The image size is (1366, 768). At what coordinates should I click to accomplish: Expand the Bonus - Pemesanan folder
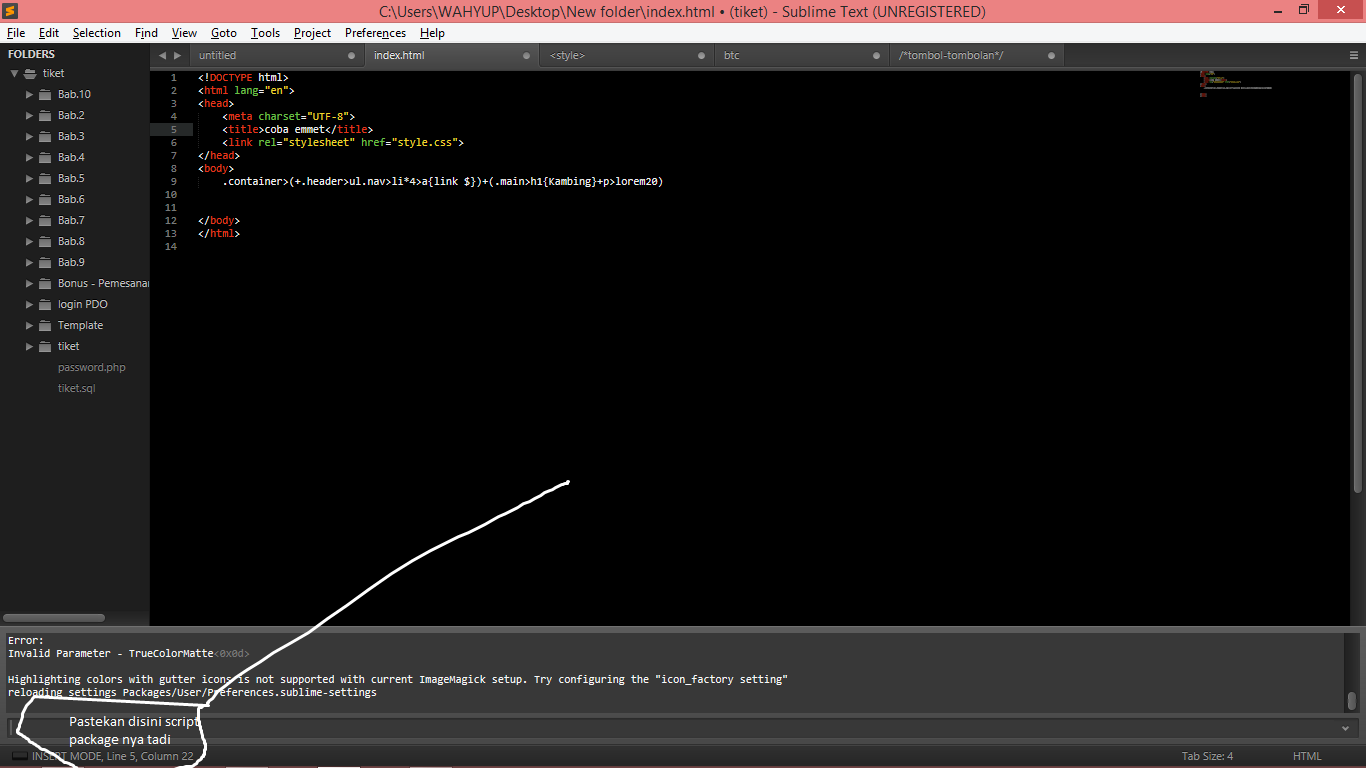[x=30, y=283]
